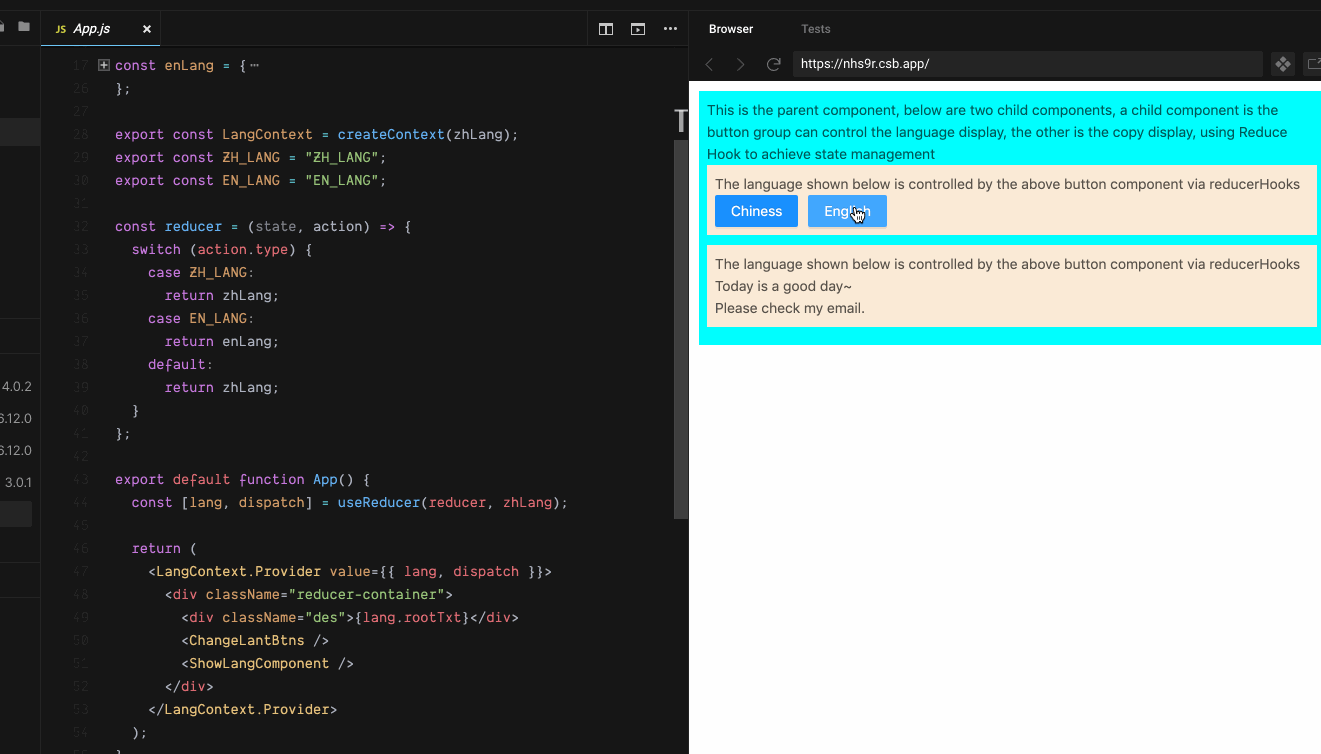The width and height of the screenshot is (1321, 754).
Task: Click the 'const reducer' declaration line
Action: [263, 226]
